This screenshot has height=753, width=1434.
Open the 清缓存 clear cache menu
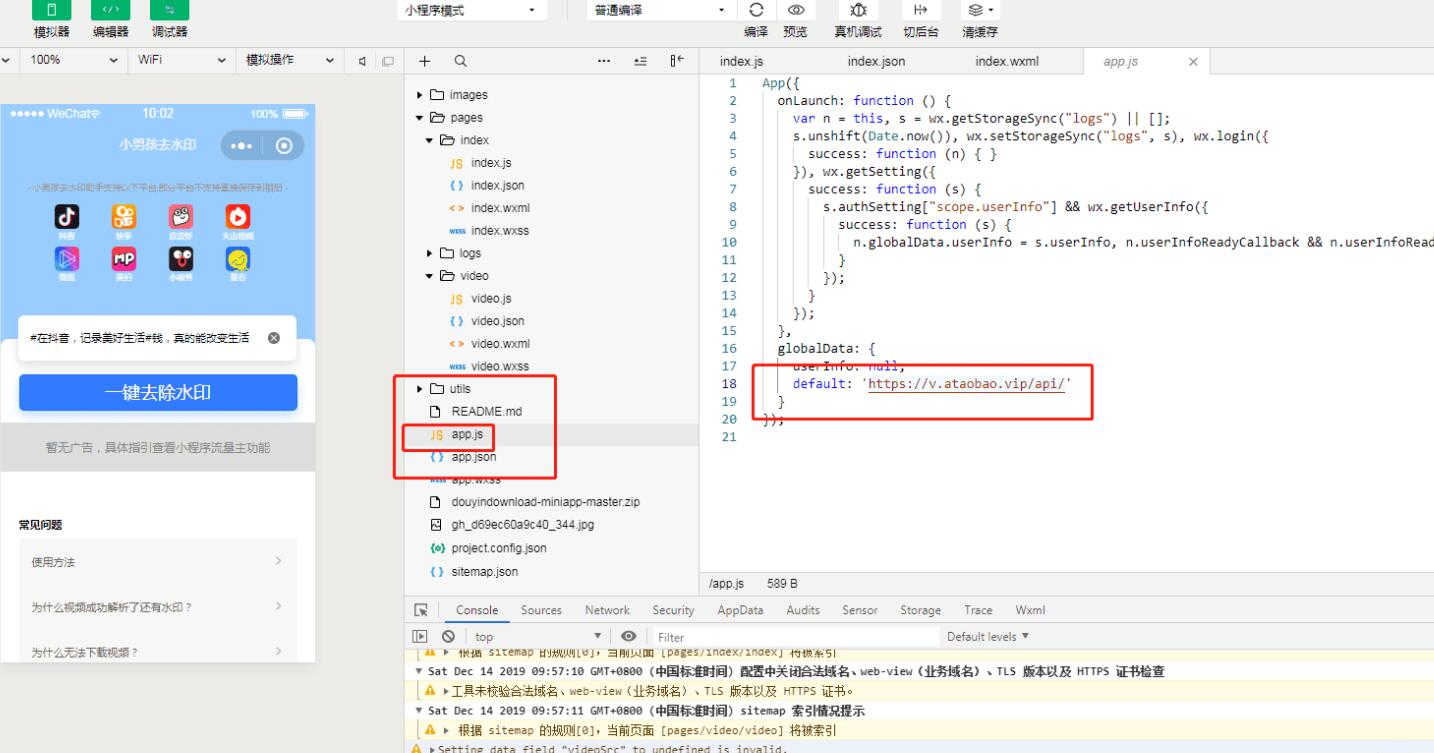(980, 10)
